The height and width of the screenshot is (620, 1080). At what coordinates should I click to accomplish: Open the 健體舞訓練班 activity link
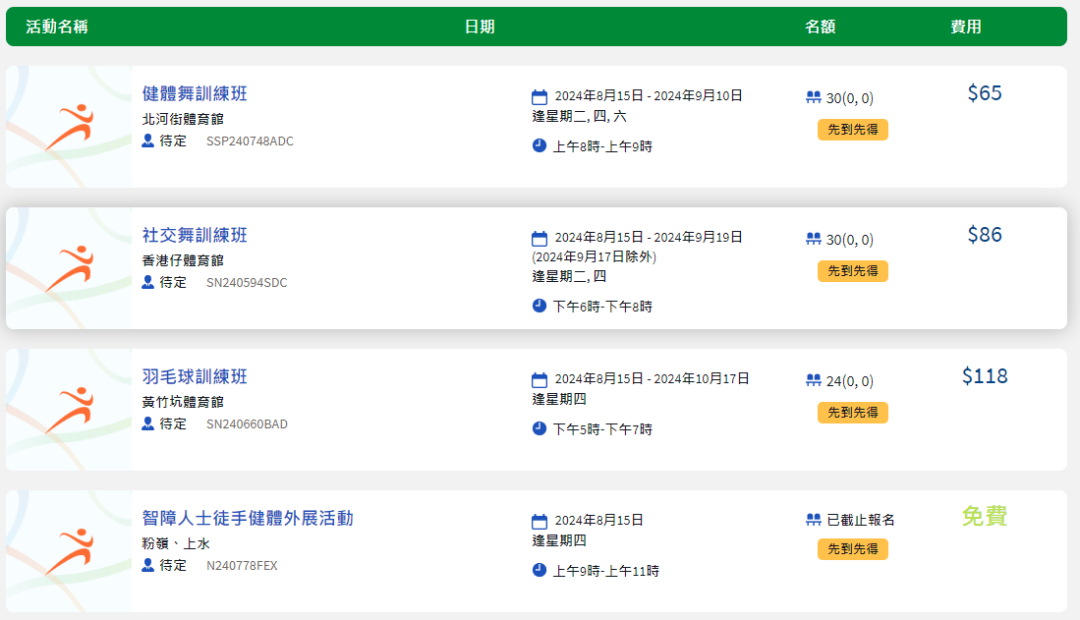click(194, 94)
